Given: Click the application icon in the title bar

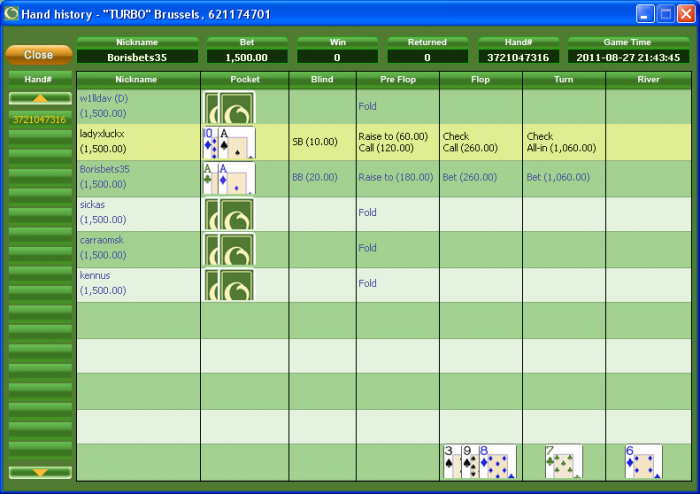Looking at the screenshot, I should point(11,13).
